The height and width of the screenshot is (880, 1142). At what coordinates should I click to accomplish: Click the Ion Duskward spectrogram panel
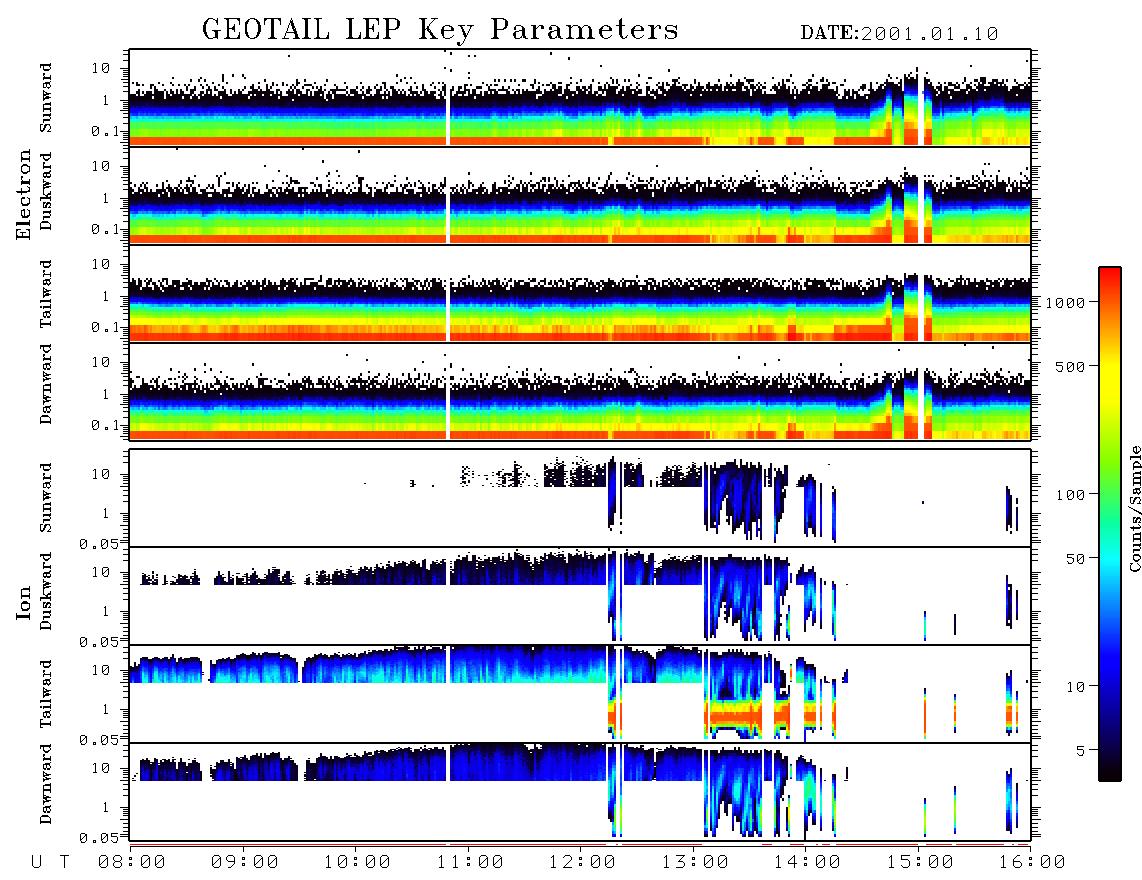(580, 596)
